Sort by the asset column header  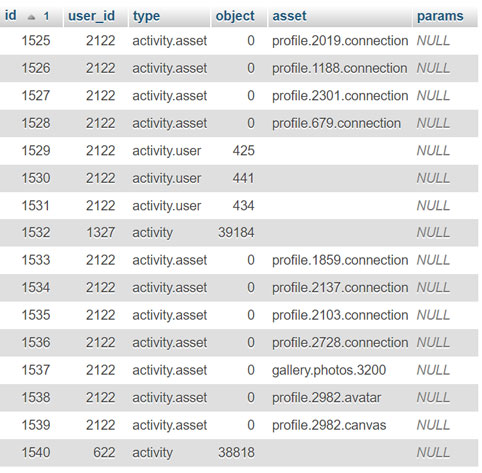coord(289,16)
